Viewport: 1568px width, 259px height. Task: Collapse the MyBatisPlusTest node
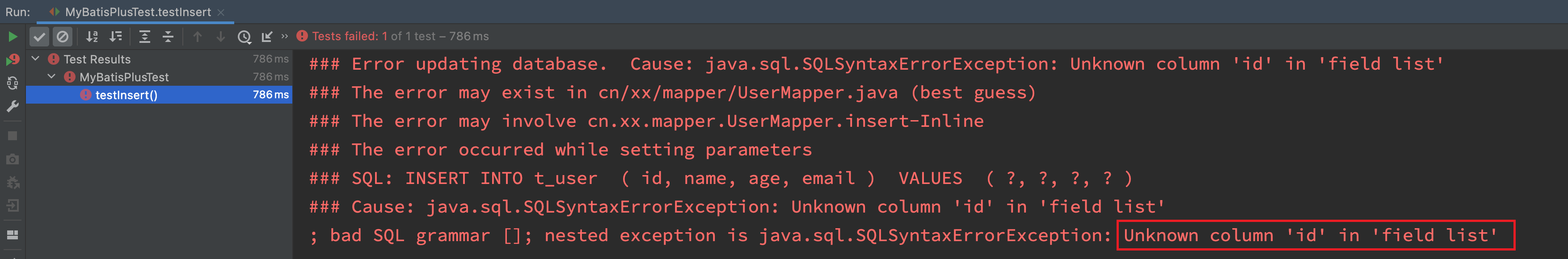click(x=52, y=77)
